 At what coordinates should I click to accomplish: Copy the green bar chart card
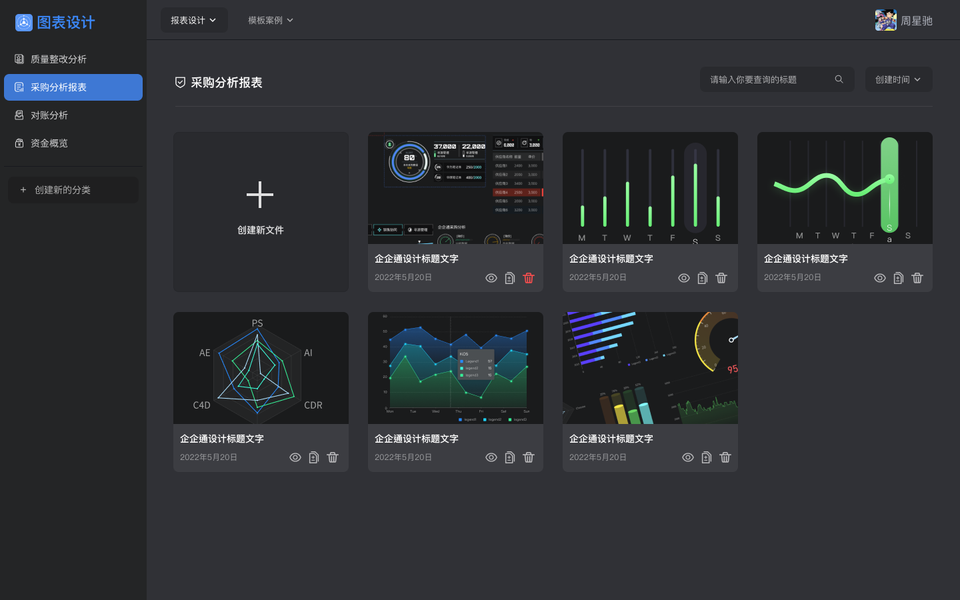702,278
